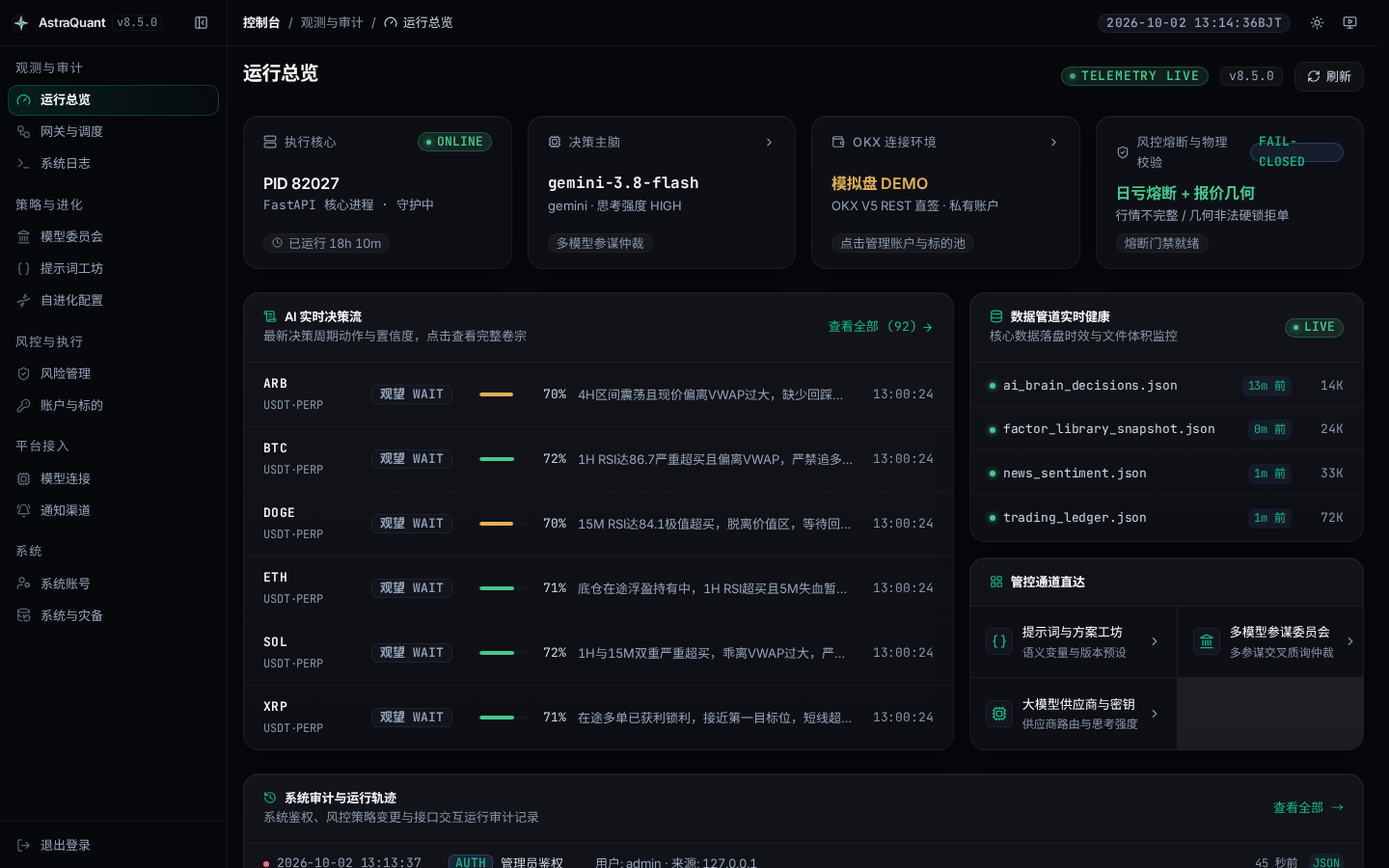1389x868 pixels.
Task: Click the BTC confidence bar
Action: pos(504,459)
